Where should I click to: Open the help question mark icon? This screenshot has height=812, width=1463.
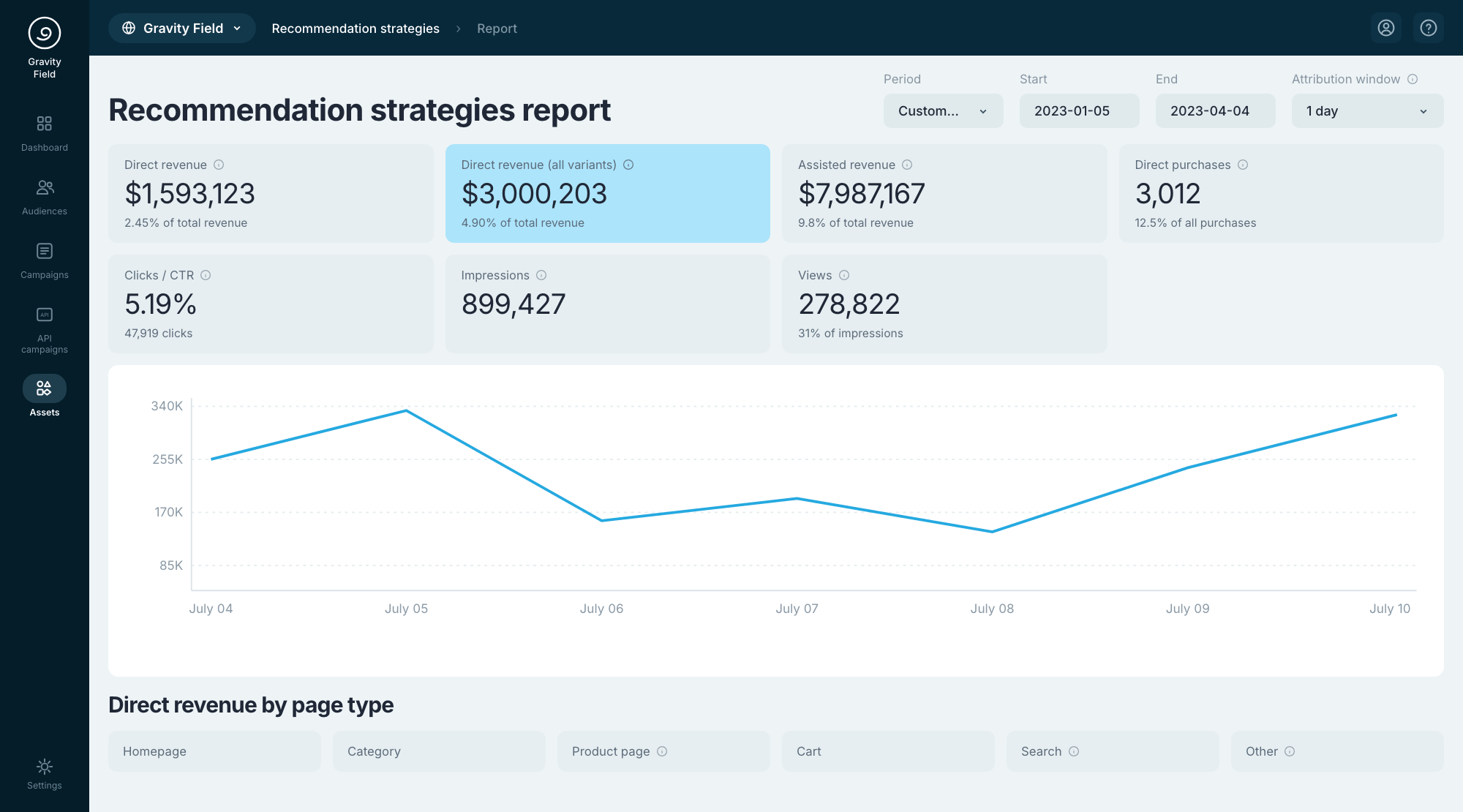1428,28
